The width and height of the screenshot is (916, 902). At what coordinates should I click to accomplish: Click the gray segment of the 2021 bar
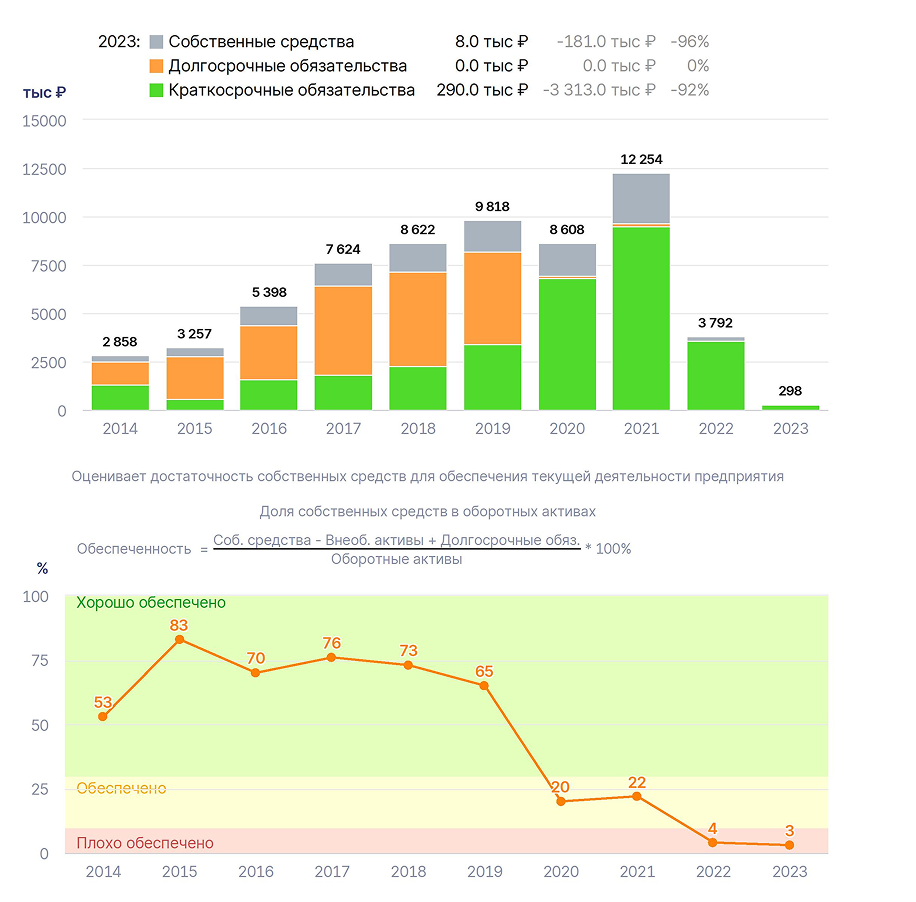pos(641,198)
